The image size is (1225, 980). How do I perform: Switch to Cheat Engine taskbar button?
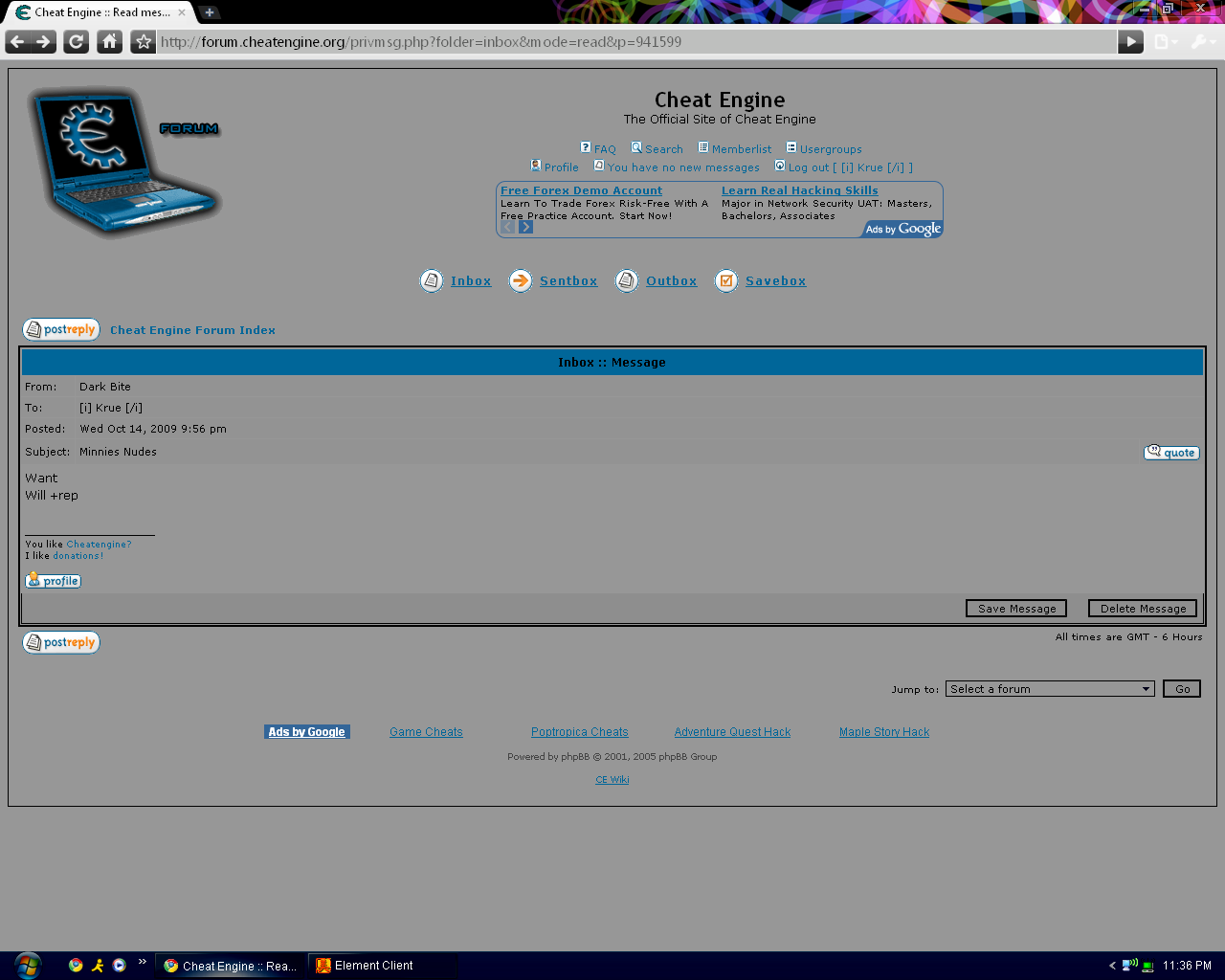(x=231, y=966)
